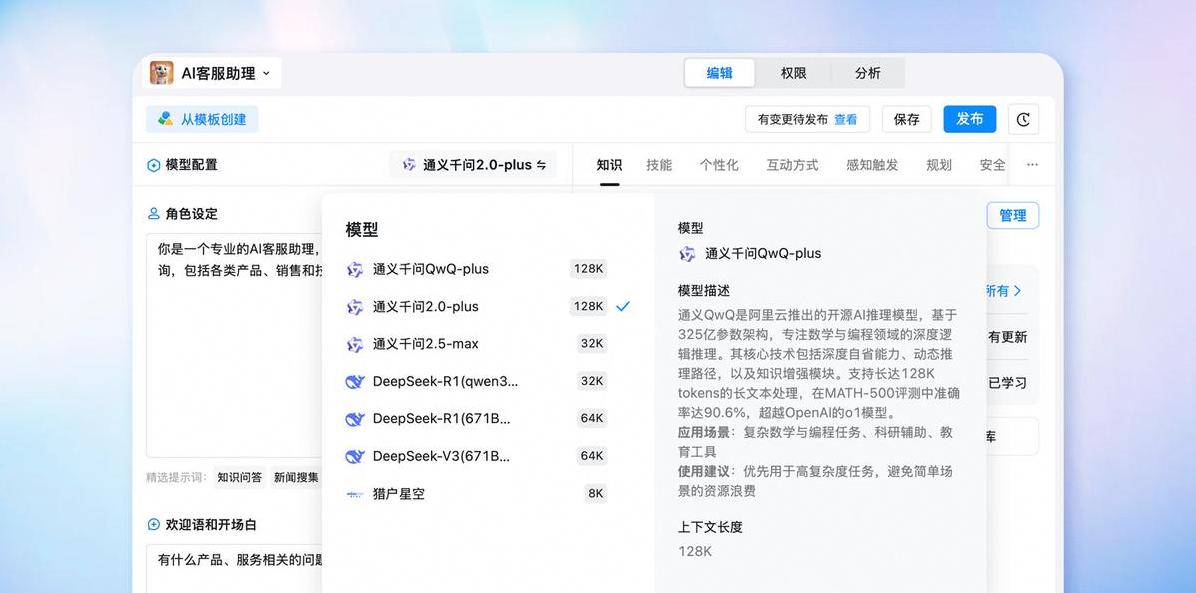Show more tabs via ellipsis icon

click(x=1032, y=165)
